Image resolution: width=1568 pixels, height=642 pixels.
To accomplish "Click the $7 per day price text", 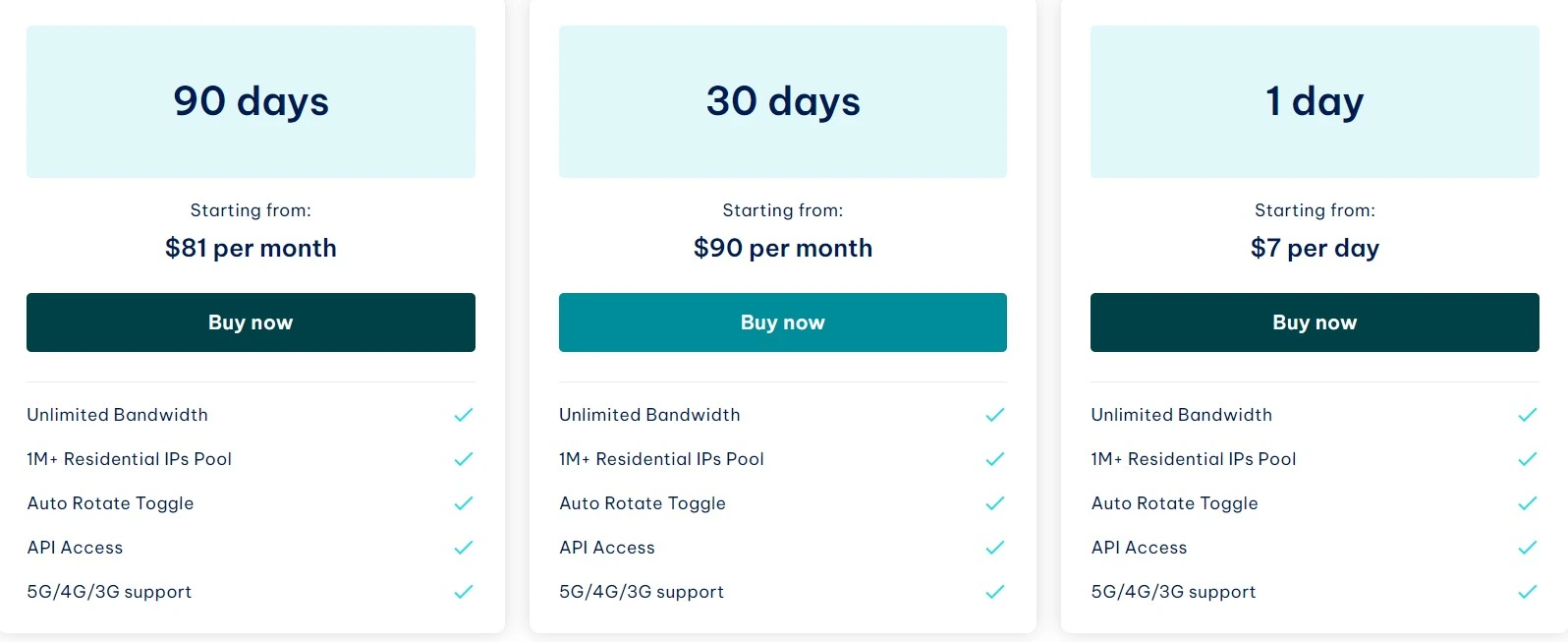I will click(1315, 248).
